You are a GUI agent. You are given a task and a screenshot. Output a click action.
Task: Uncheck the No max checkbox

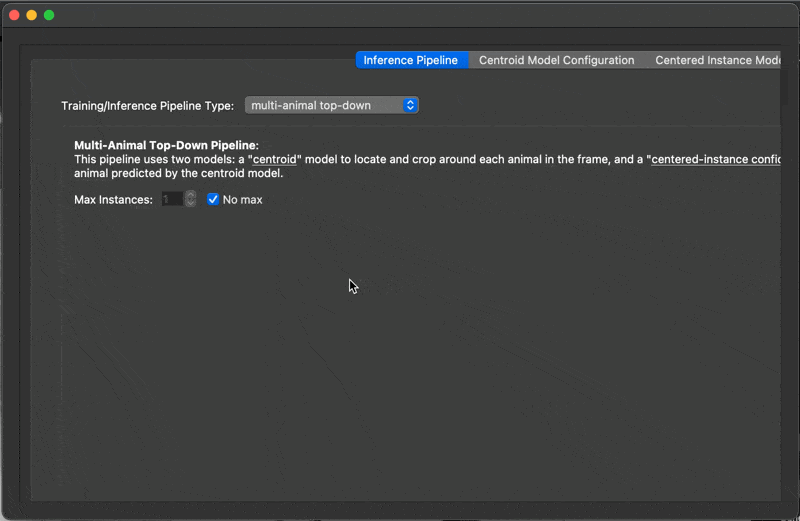[213, 200]
